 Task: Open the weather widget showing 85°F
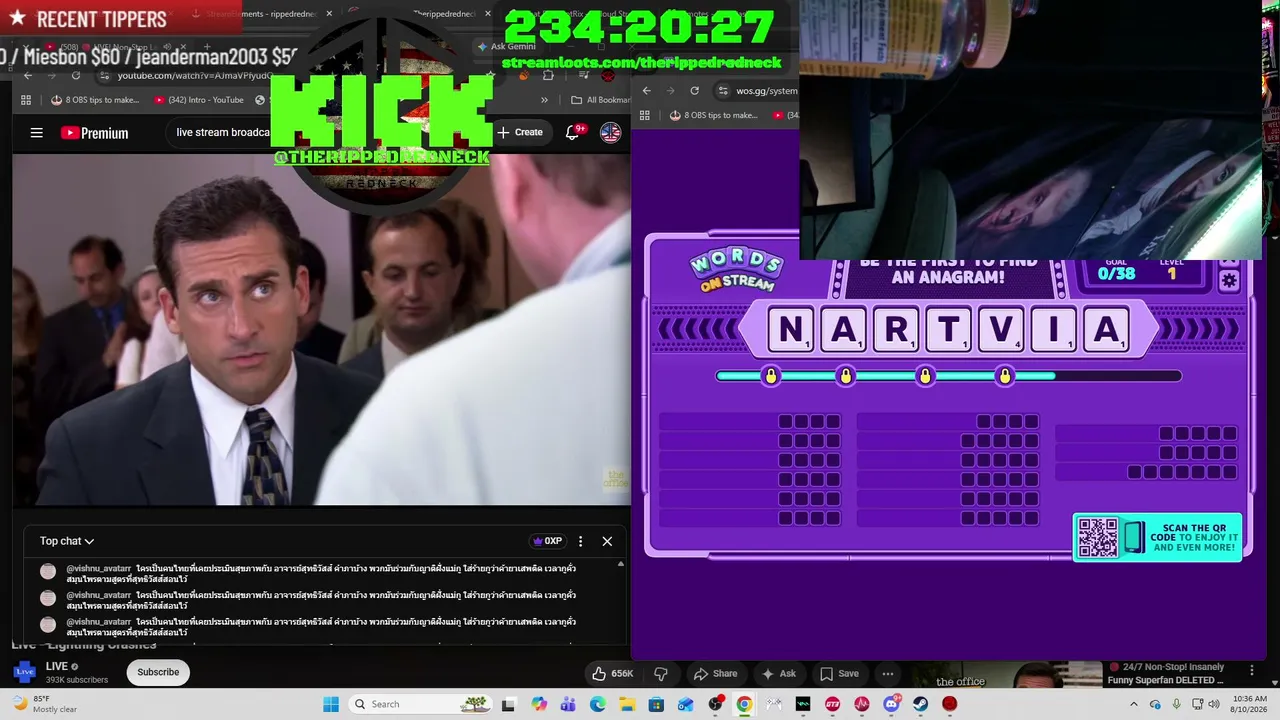click(45, 704)
